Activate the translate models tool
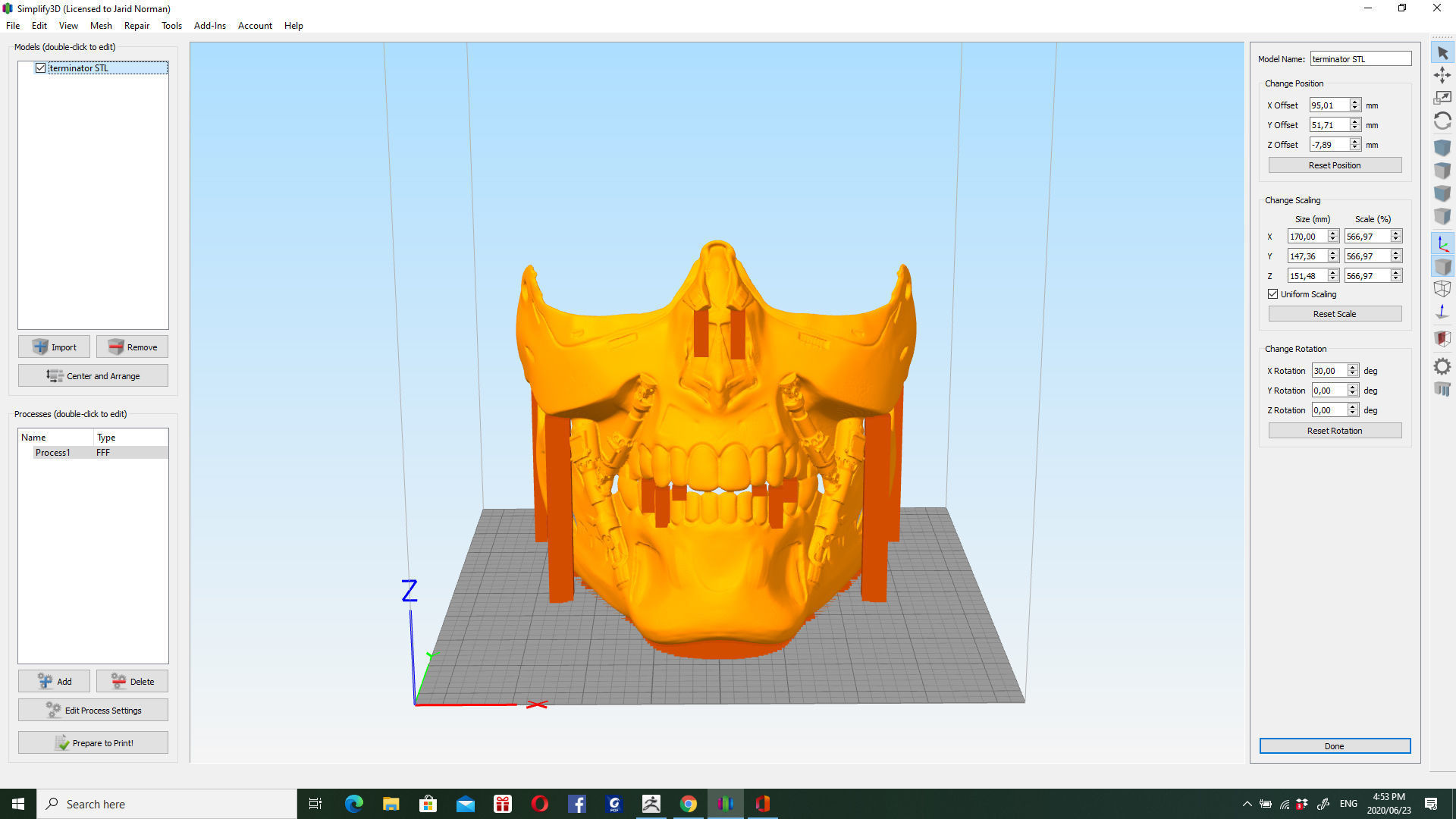The height and width of the screenshot is (819, 1456). tap(1442, 75)
